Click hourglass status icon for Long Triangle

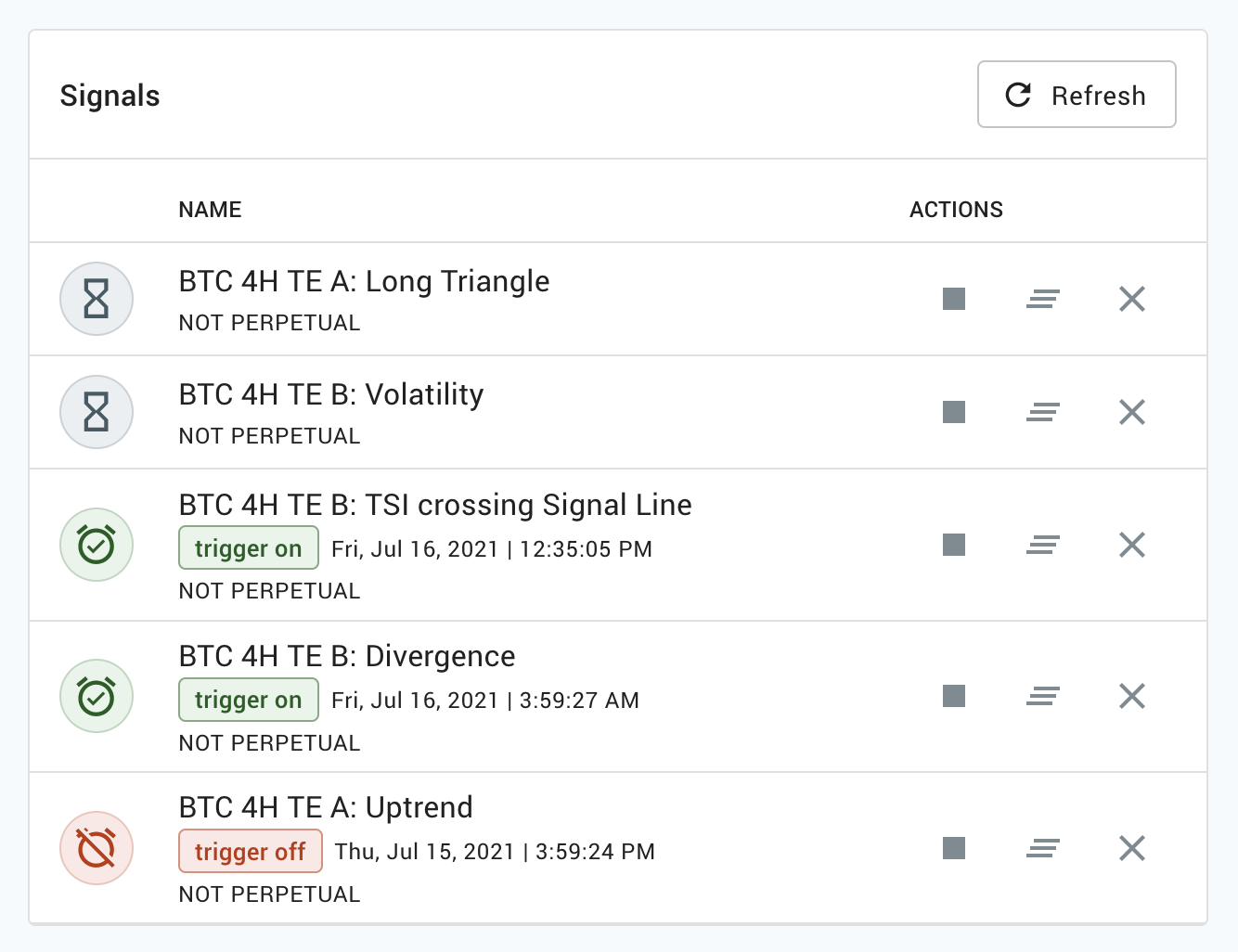97,299
